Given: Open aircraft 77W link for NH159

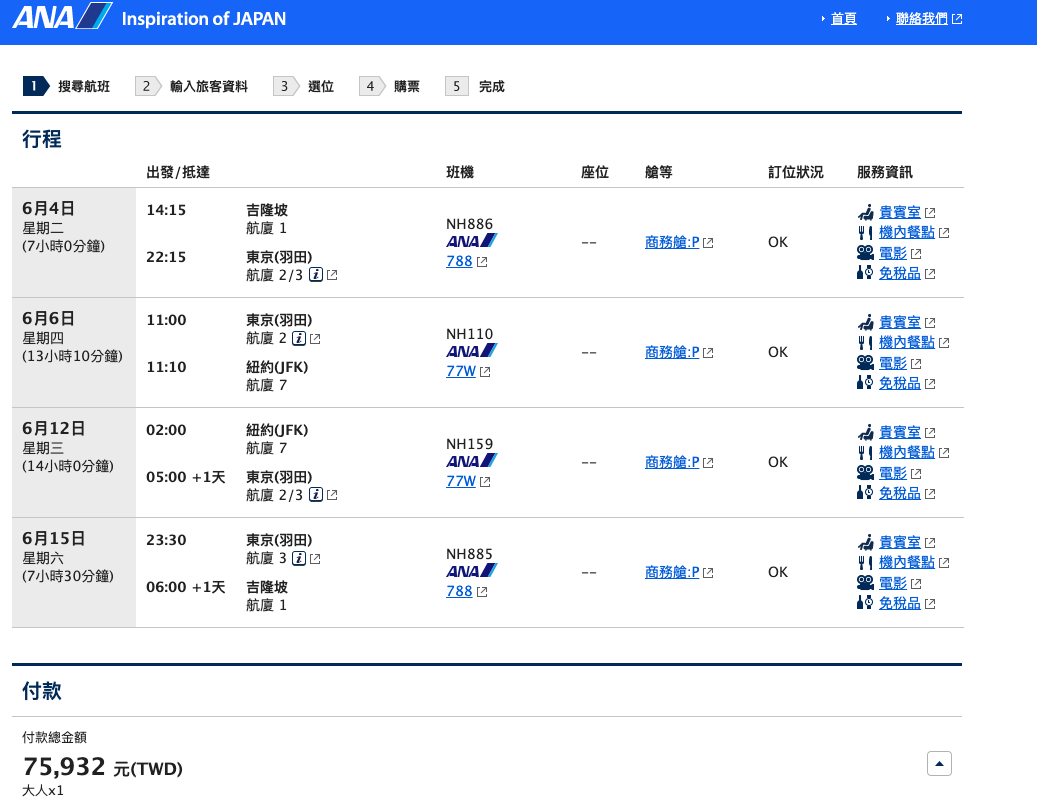Looking at the screenshot, I should pos(461,481).
